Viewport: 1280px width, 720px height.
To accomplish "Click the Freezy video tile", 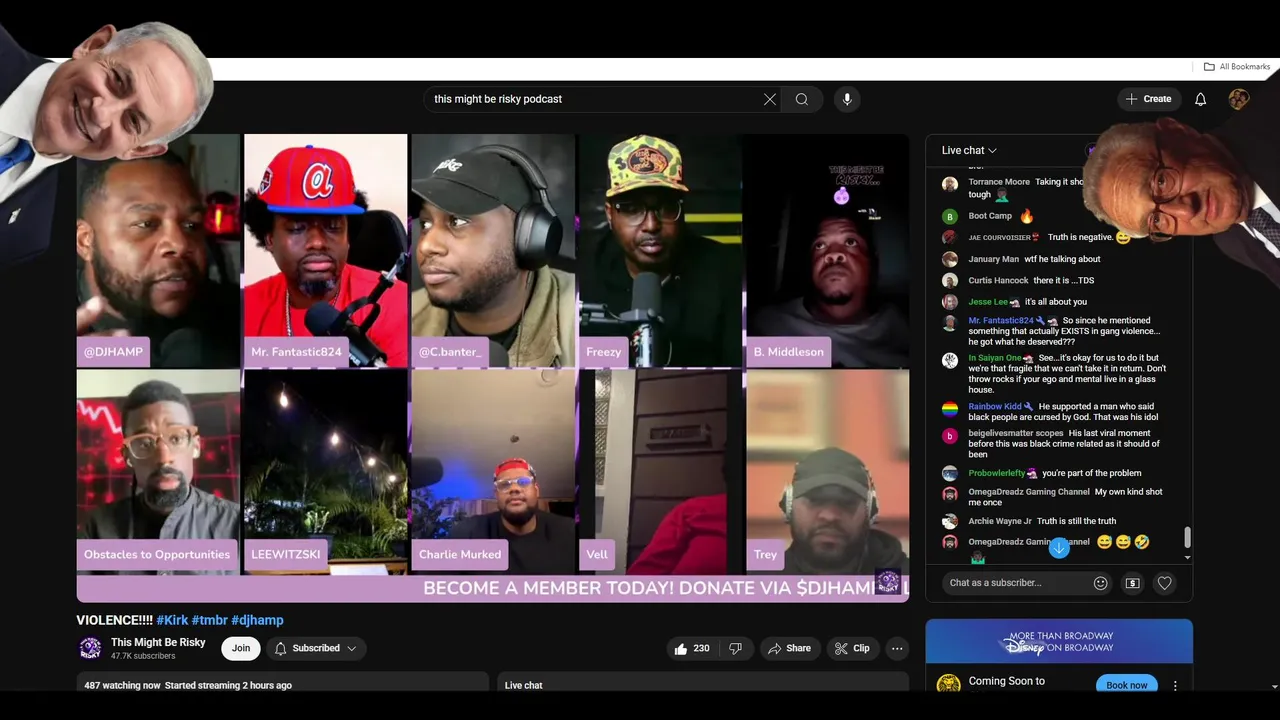I will click(x=661, y=251).
